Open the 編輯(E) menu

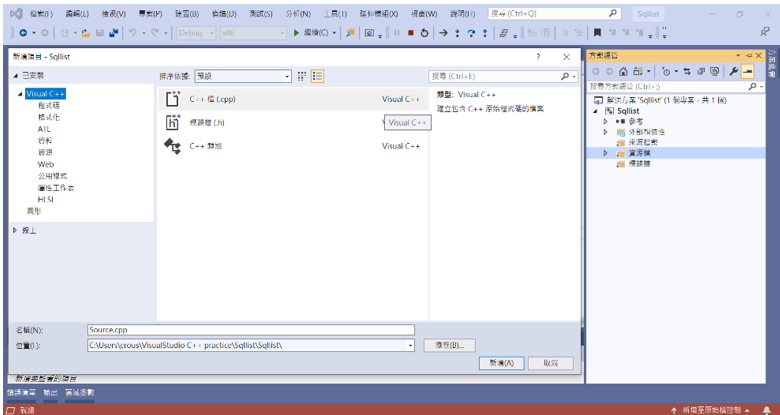pos(78,14)
